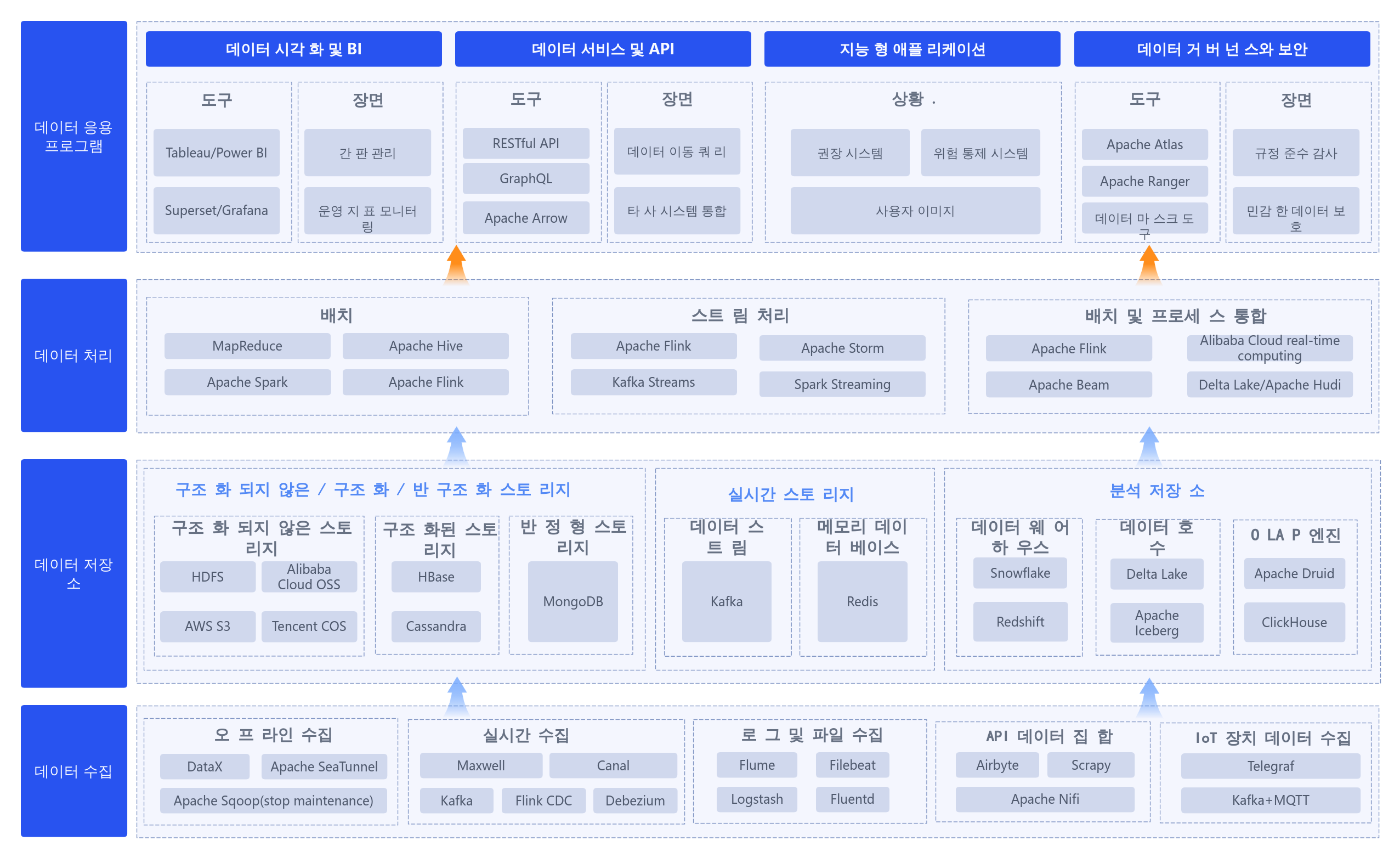This screenshot has height=857, width=1400.
Task: Select the '데이터 수집' layer label
Action: click(74, 771)
